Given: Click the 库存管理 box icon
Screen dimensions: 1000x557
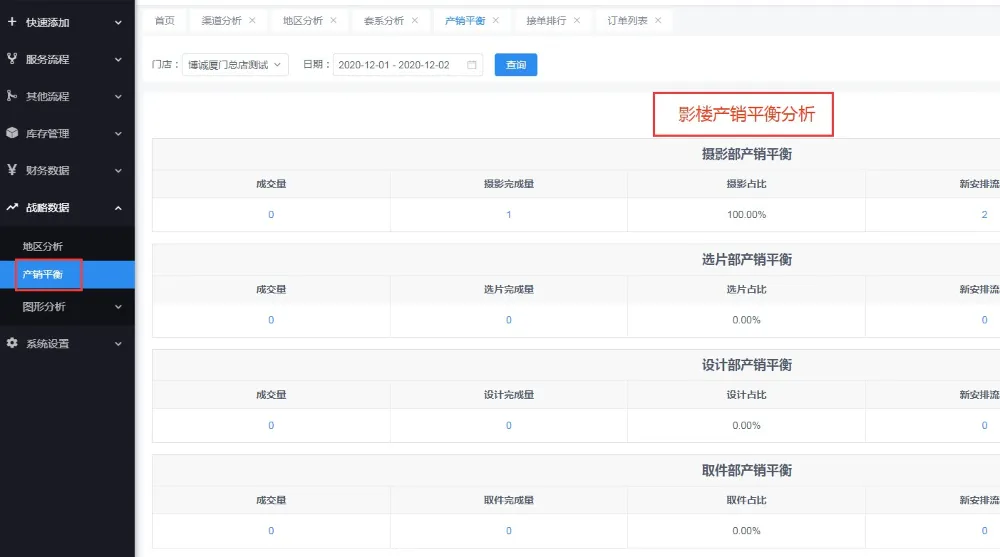Looking at the screenshot, I should (12, 133).
